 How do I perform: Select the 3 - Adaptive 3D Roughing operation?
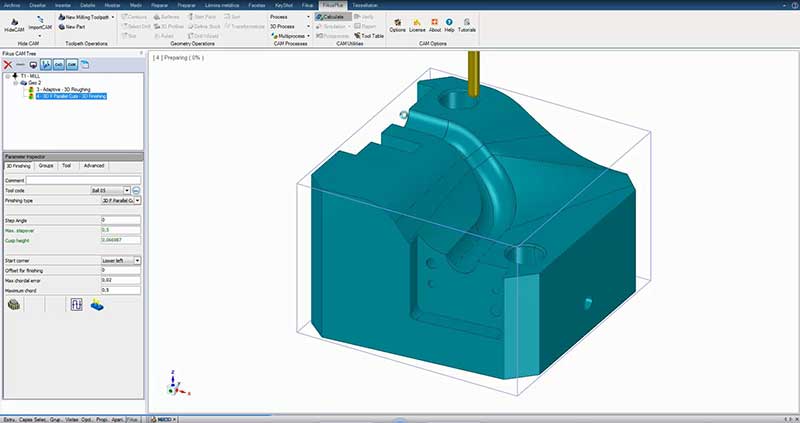pos(63,90)
